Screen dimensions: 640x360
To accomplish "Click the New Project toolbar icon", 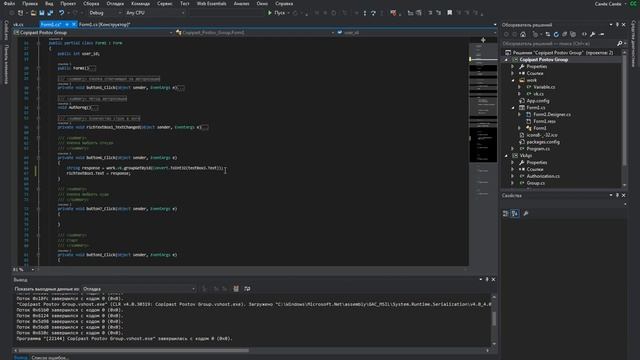I will pos(20,13).
